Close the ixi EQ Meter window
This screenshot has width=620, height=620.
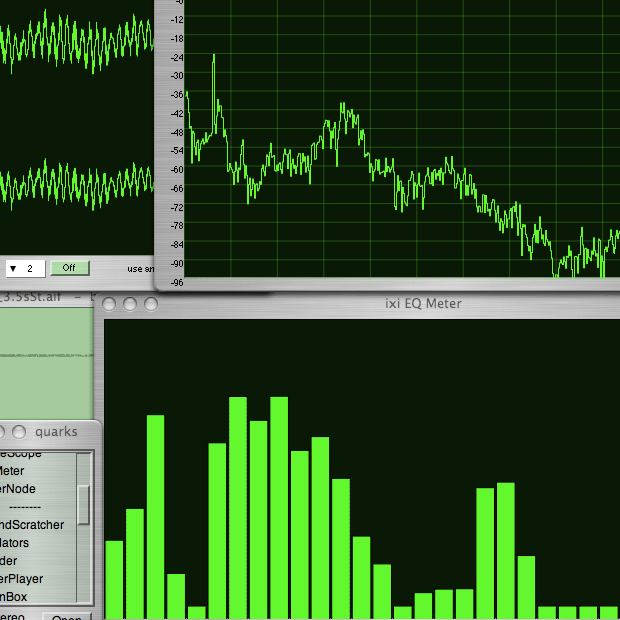(109, 304)
